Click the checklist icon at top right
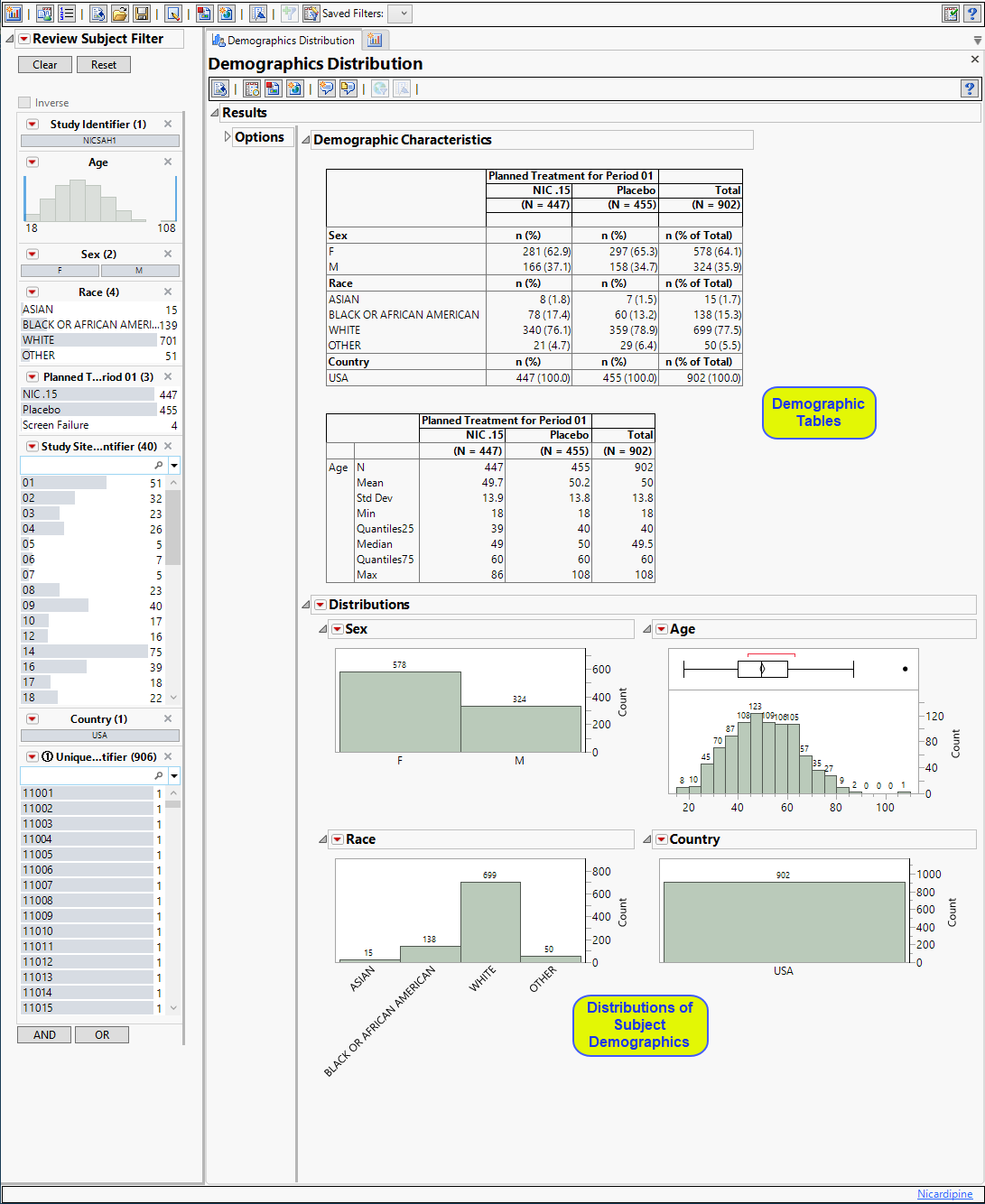985x1204 pixels. (951, 14)
